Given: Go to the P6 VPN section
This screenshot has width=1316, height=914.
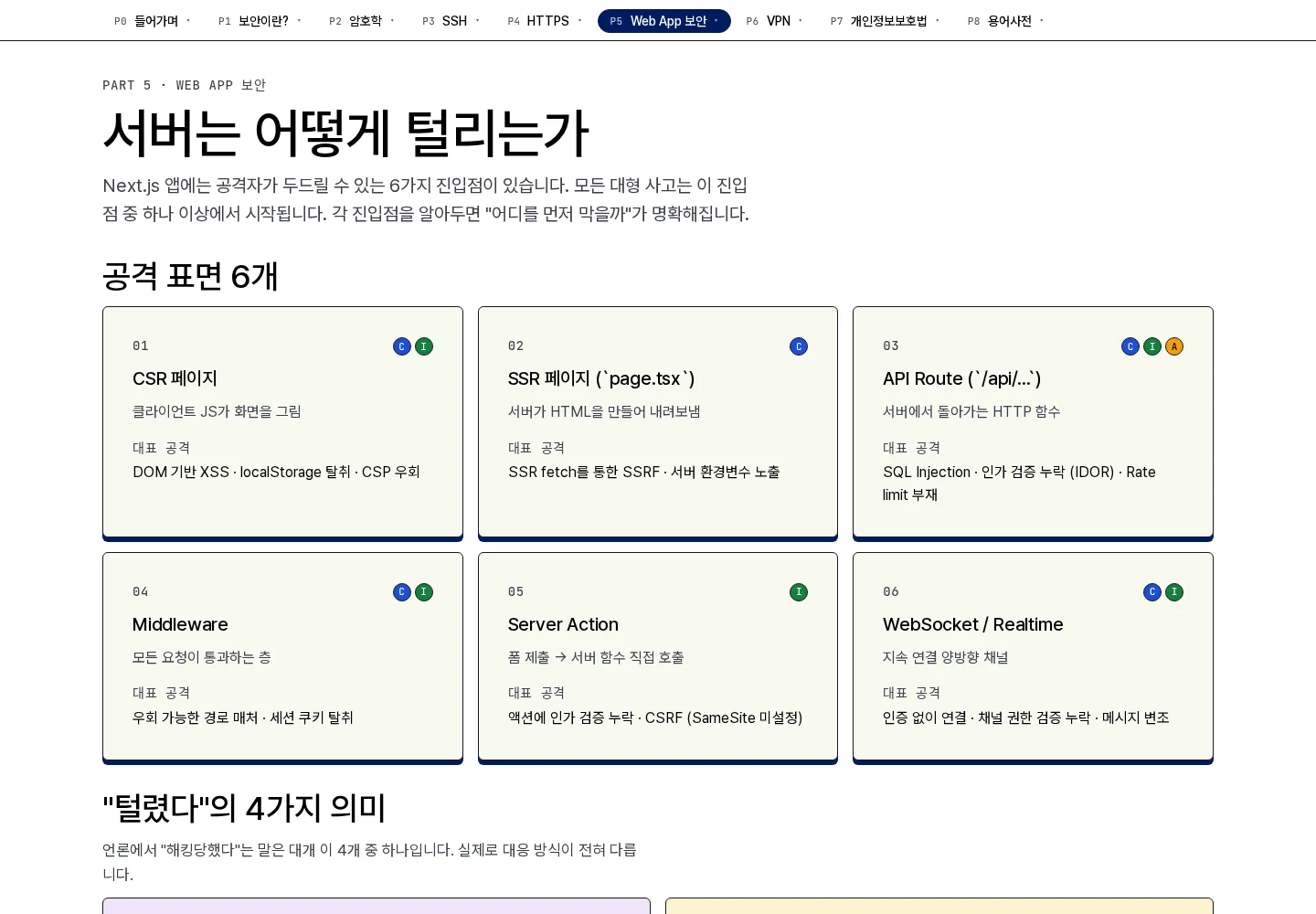Looking at the screenshot, I should [774, 21].
